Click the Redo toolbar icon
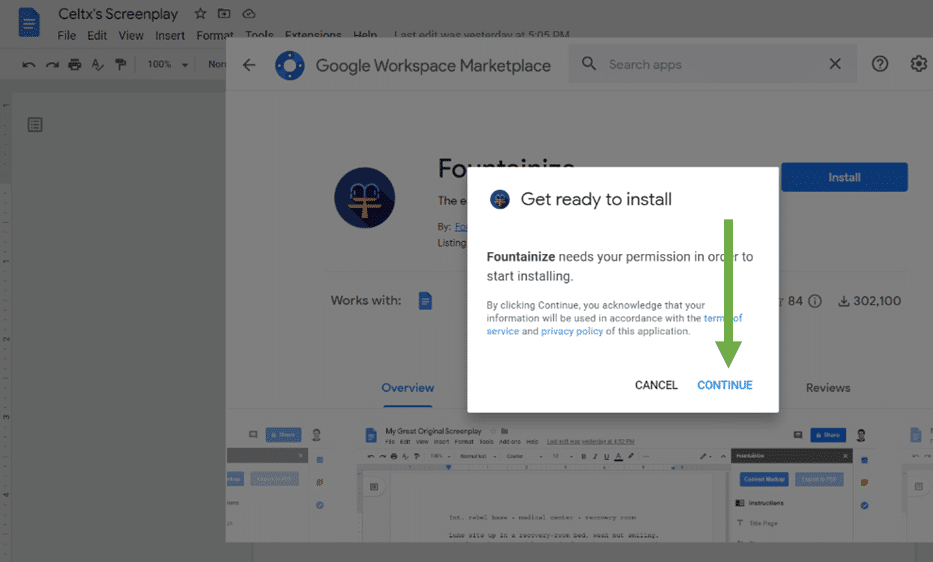Image resolution: width=933 pixels, height=562 pixels. [x=52, y=64]
